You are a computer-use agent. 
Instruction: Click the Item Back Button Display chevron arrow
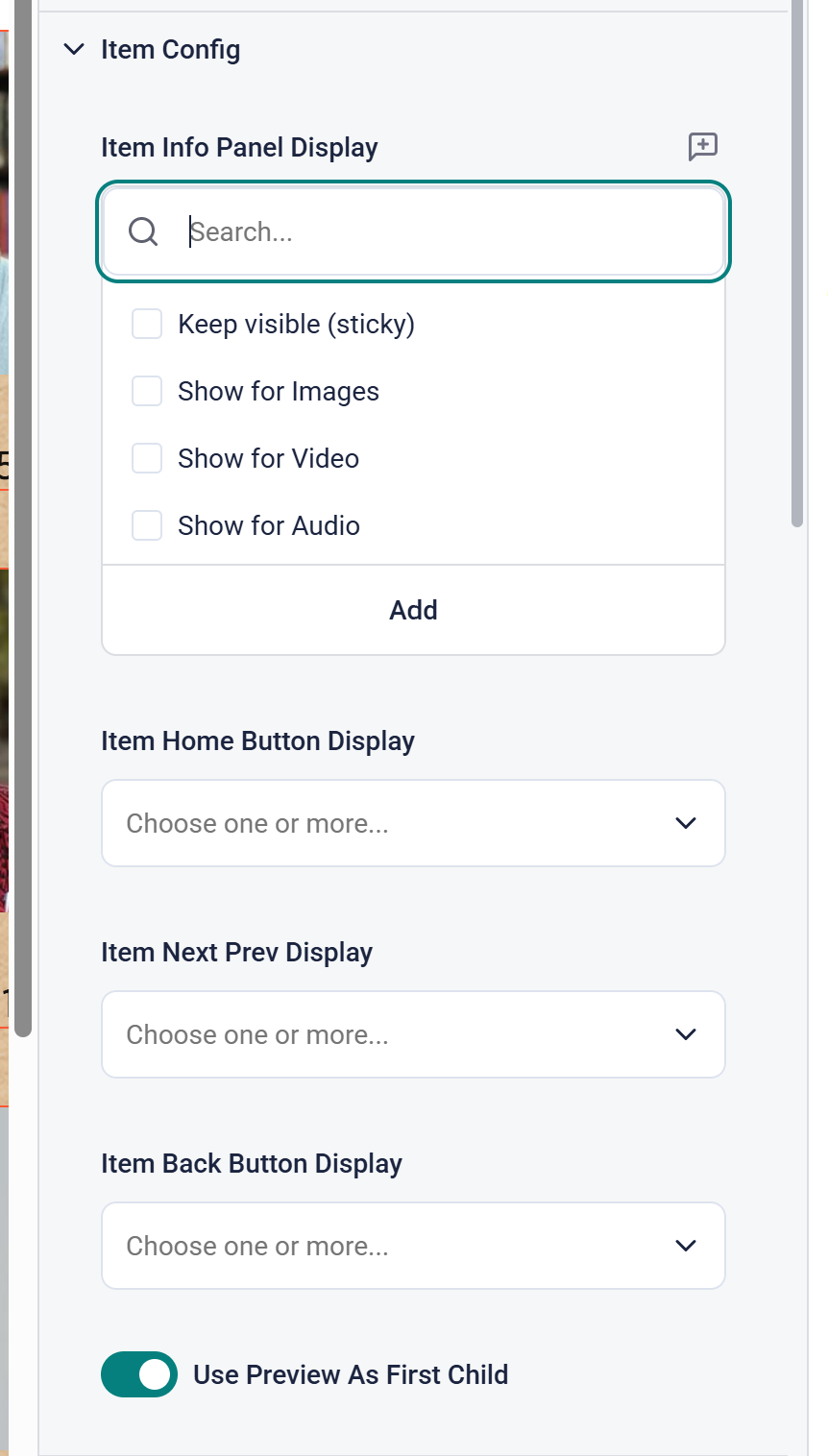686,1246
